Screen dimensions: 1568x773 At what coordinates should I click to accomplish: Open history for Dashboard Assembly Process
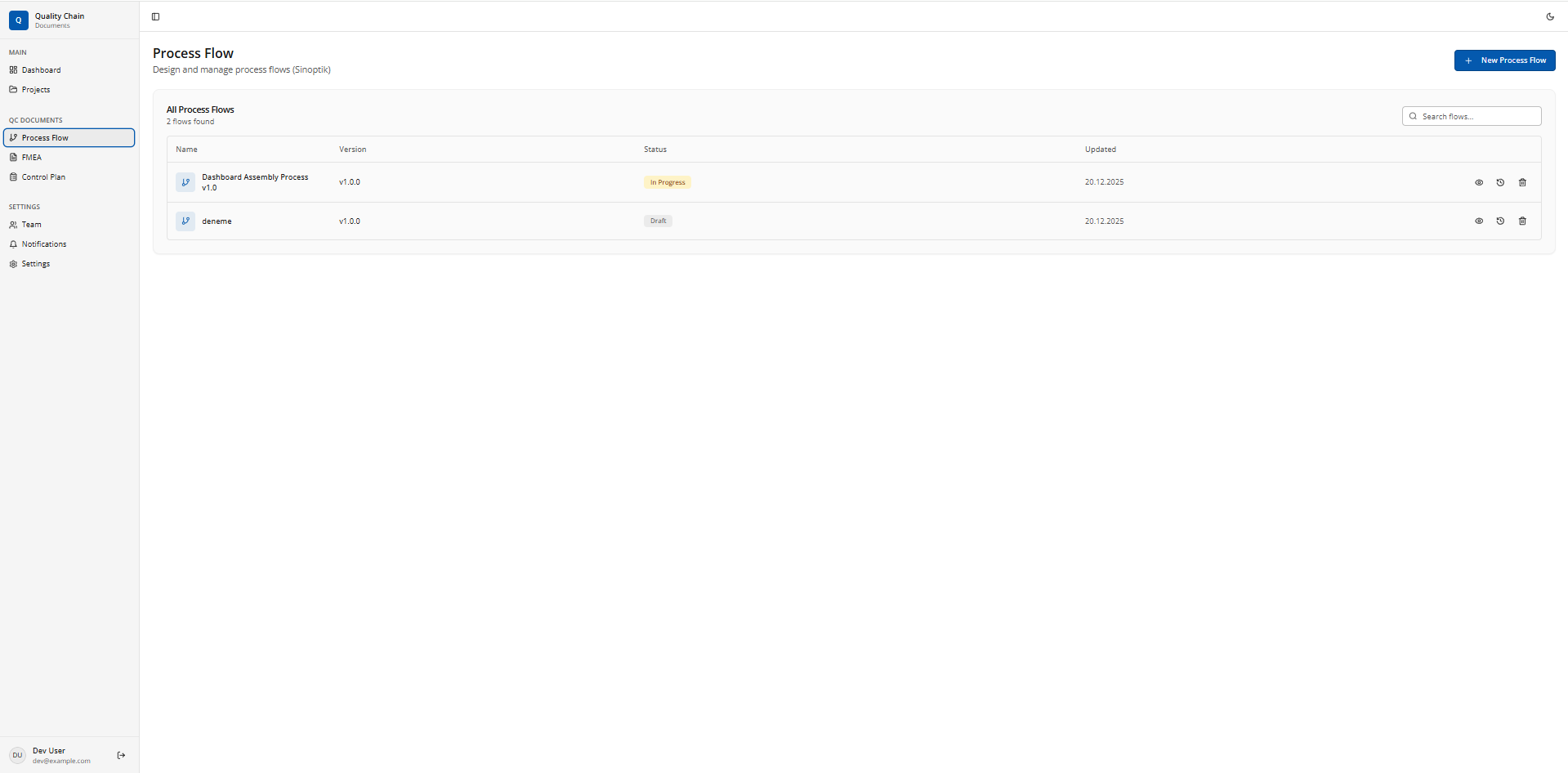(1500, 182)
